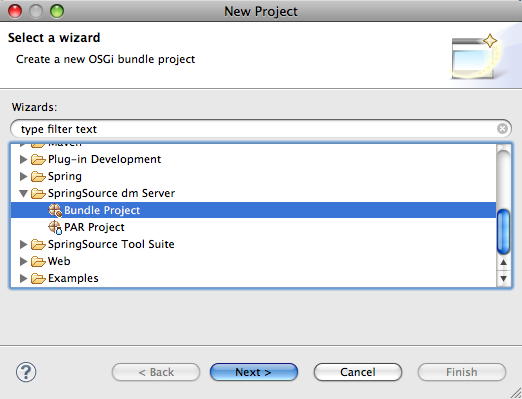Expand the Spring category arrow

tap(23, 176)
